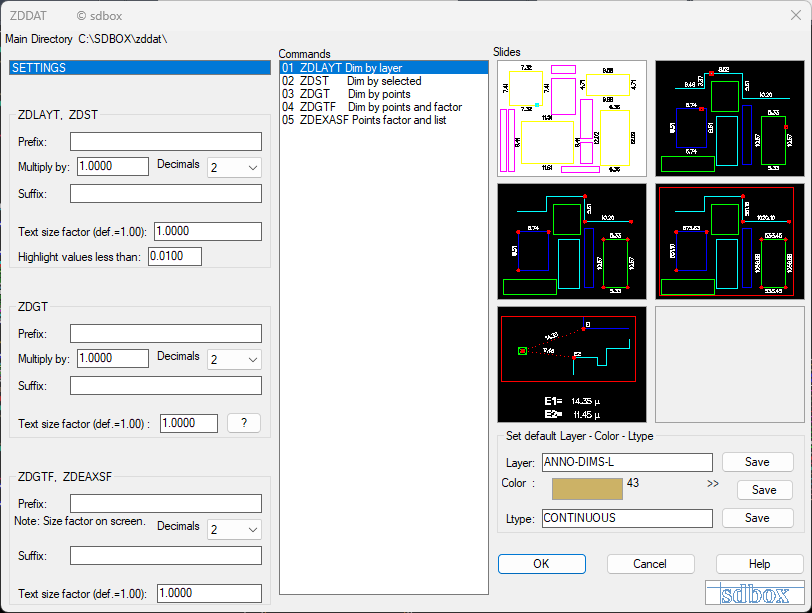Click the Highlight values less than field
812x613 pixels.
[175, 256]
